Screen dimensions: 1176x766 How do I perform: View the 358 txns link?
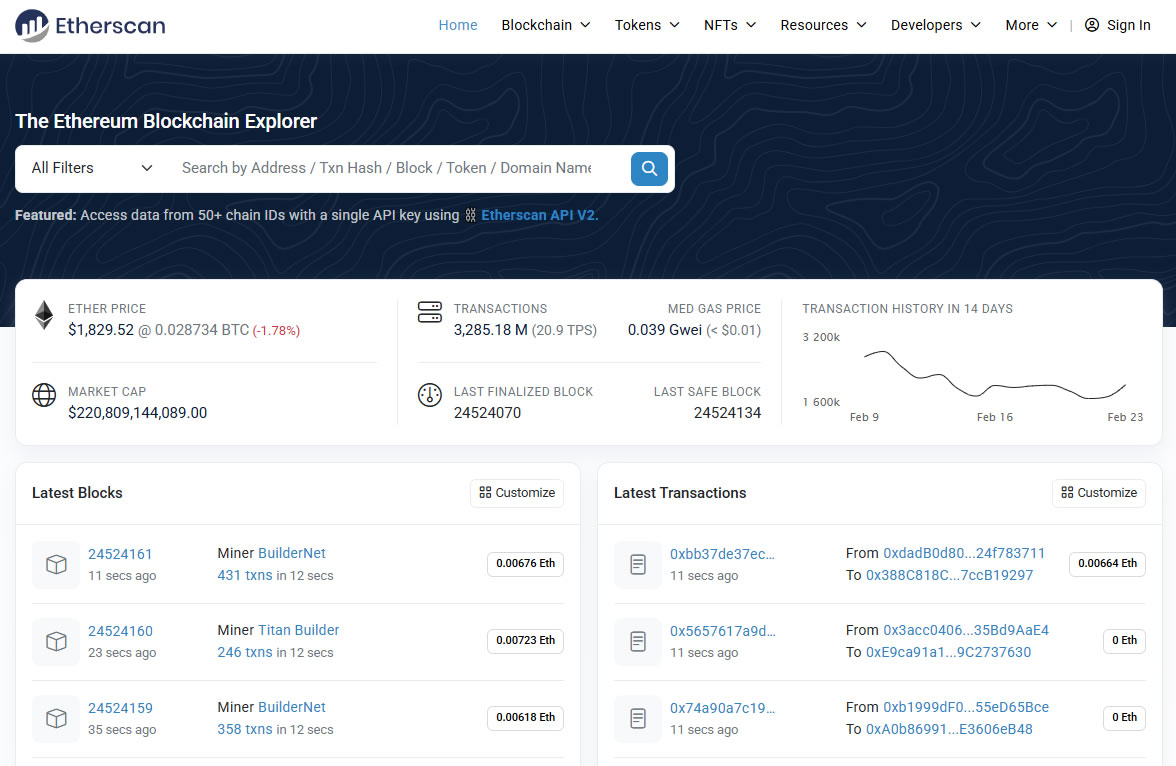point(244,729)
